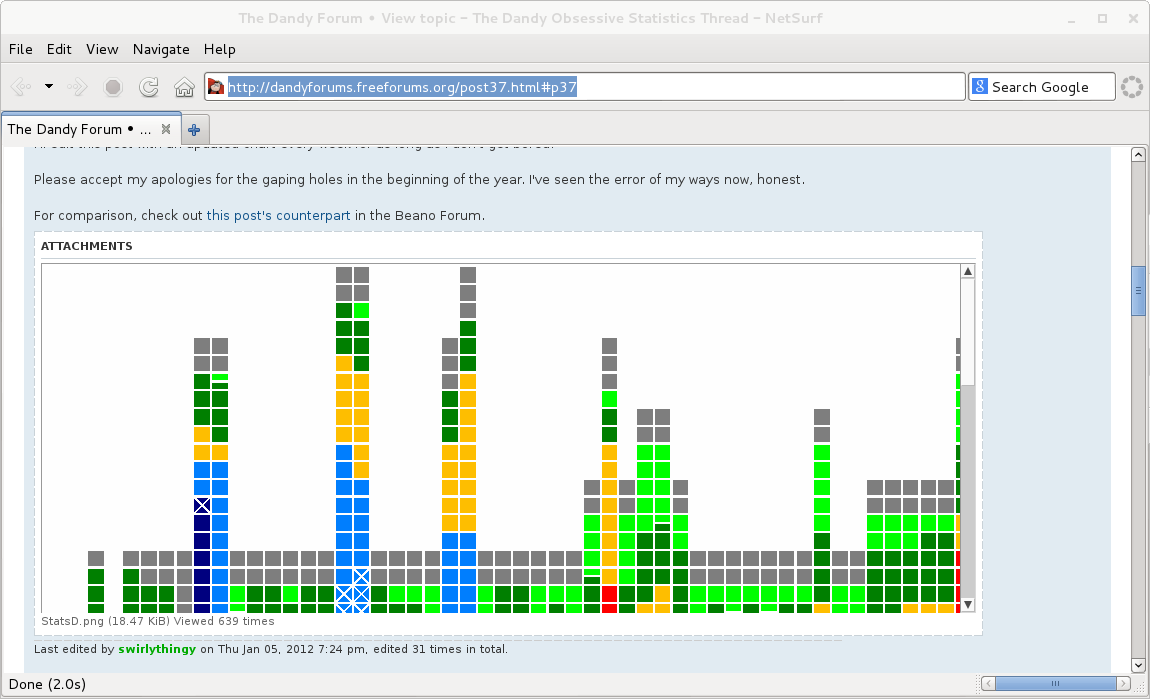Click the throbber activity icon
This screenshot has width=1150, height=699.
pyautogui.click(x=1132, y=87)
